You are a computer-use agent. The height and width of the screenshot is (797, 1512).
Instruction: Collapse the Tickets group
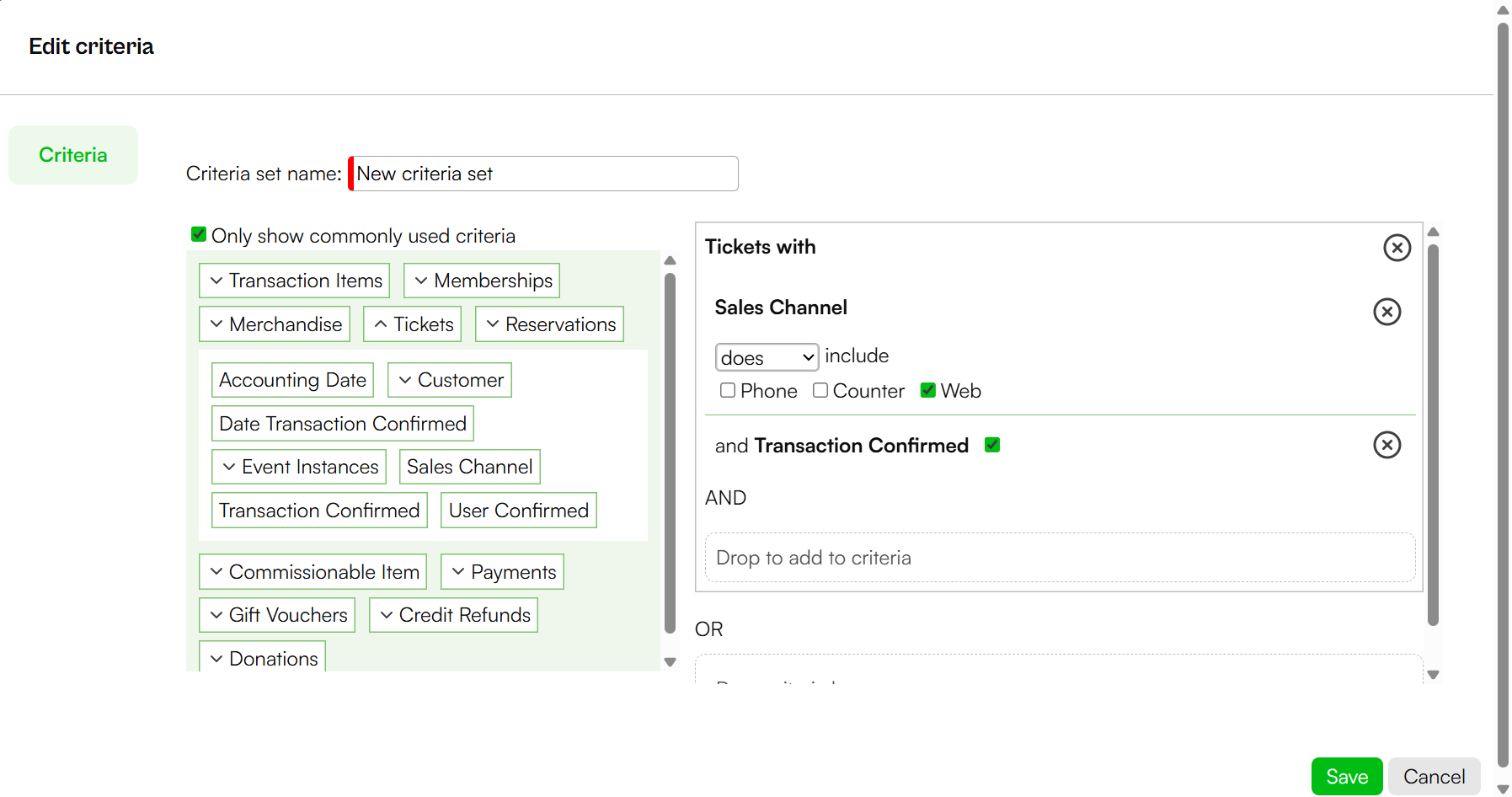[413, 324]
